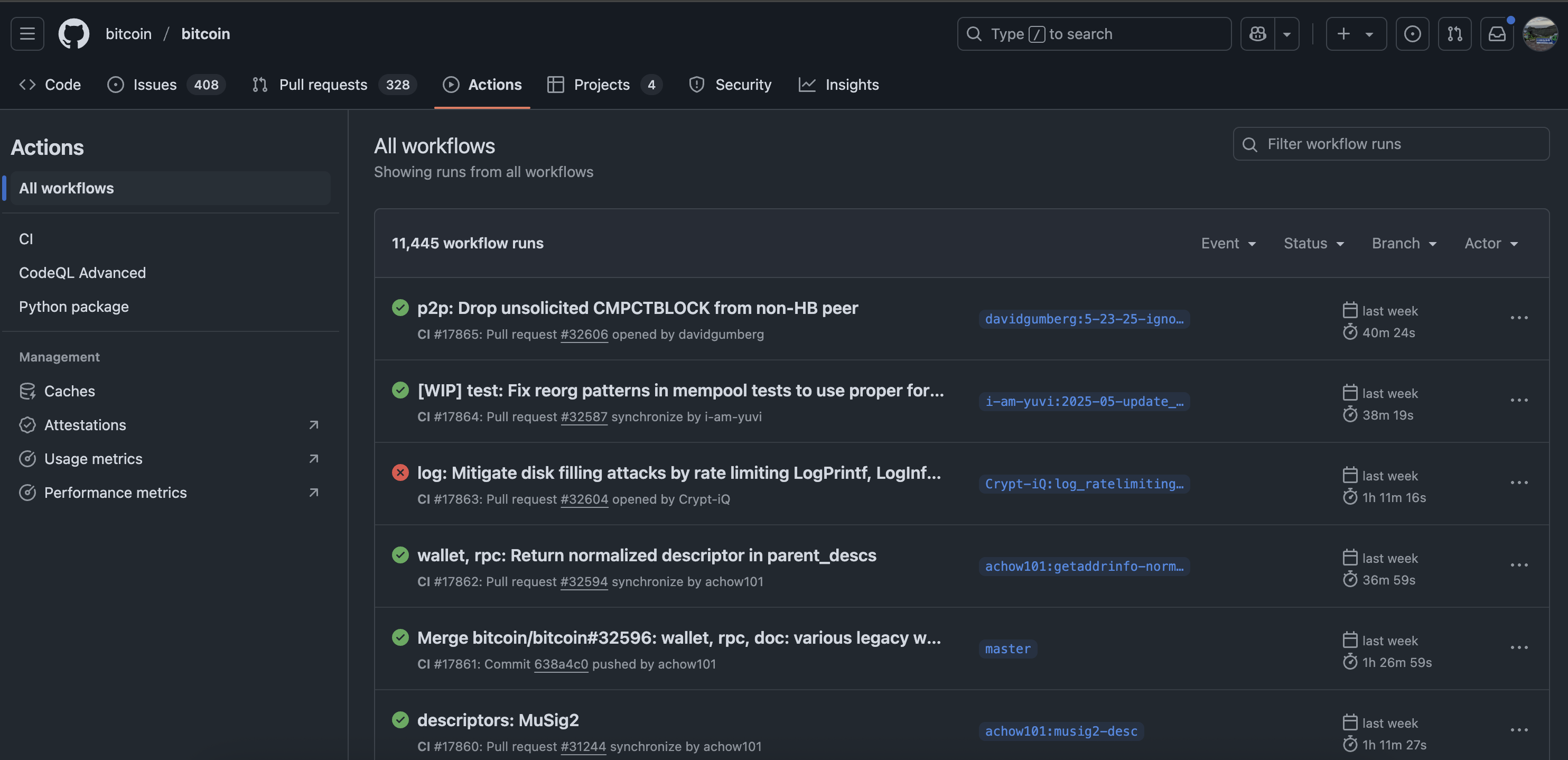
Task: Open the bitcoin repository link
Action: [206, 33]
